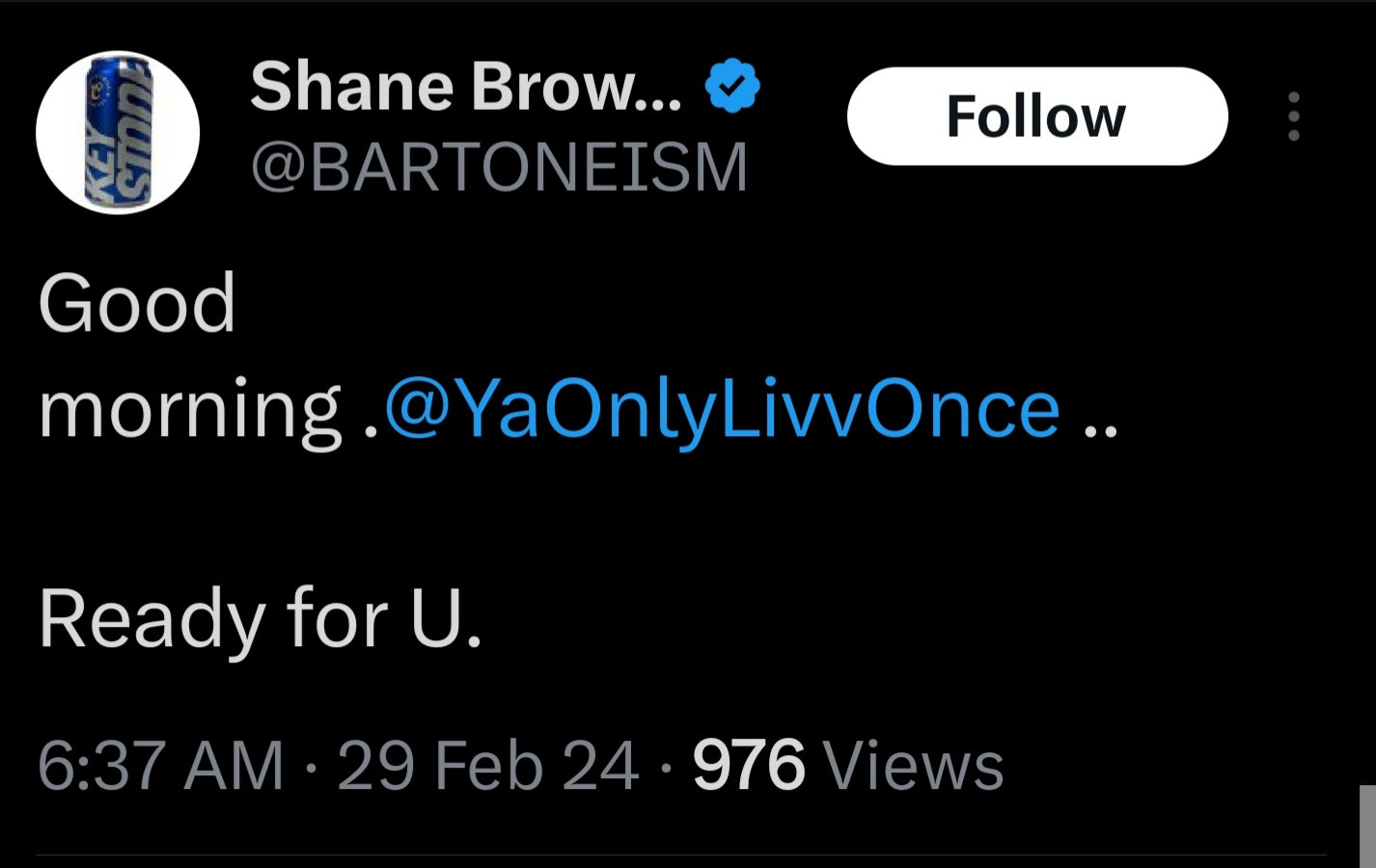Click the Views label
The image size is (1376, 868).
[913, 767]
